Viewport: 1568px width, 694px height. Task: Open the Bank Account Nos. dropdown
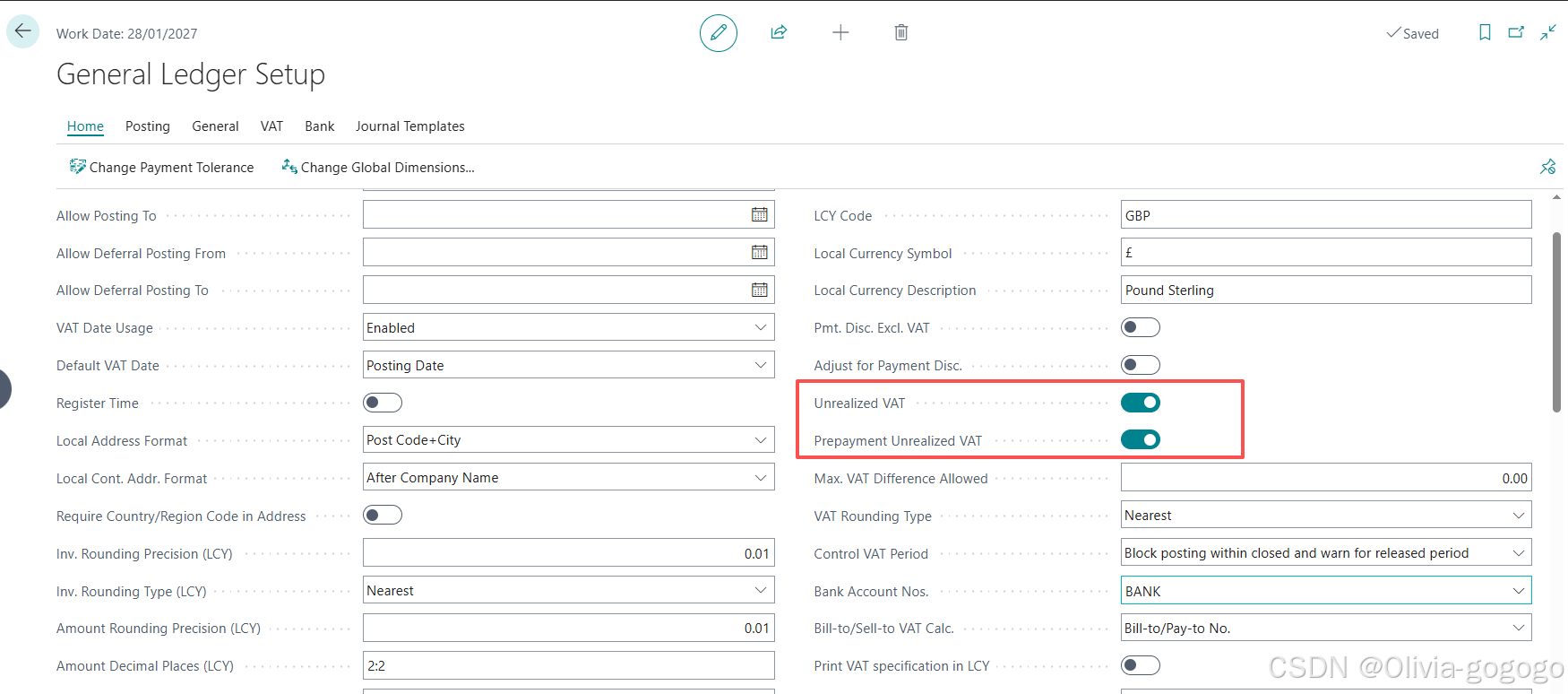(1519, 591)
